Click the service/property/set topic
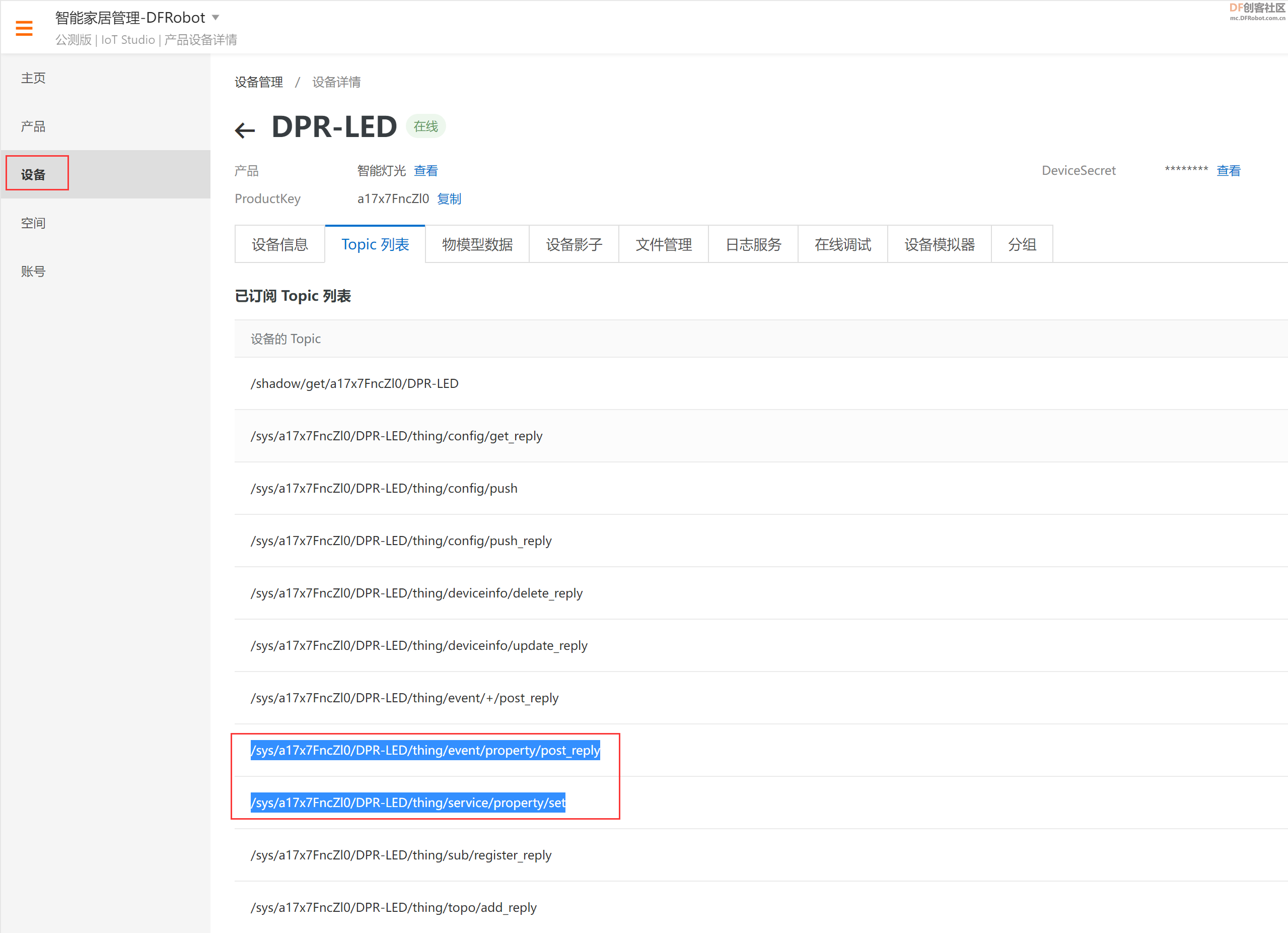The width and height of the screenshot is (1288, 933). pos(408,803)
